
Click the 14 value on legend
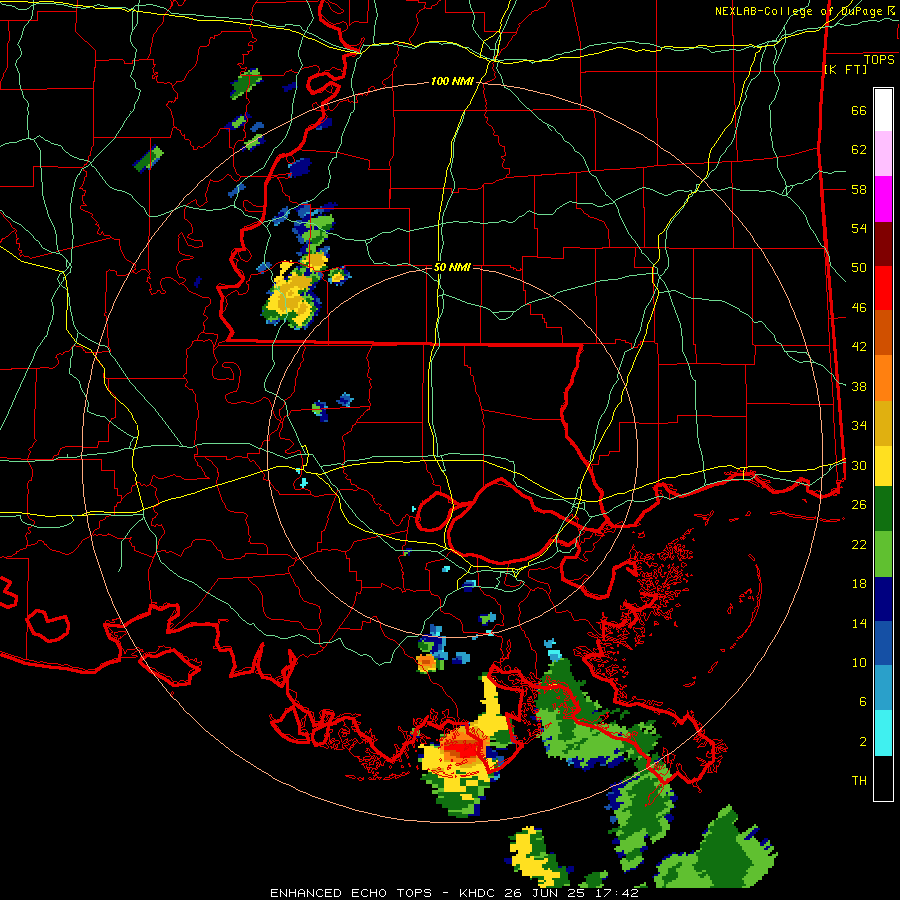pos(859,623)
